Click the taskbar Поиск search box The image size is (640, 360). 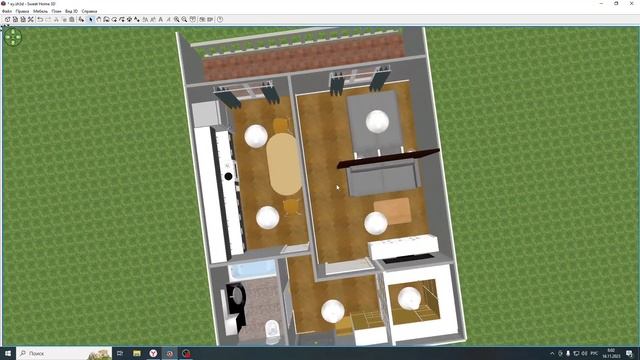[x=64, y=353]
